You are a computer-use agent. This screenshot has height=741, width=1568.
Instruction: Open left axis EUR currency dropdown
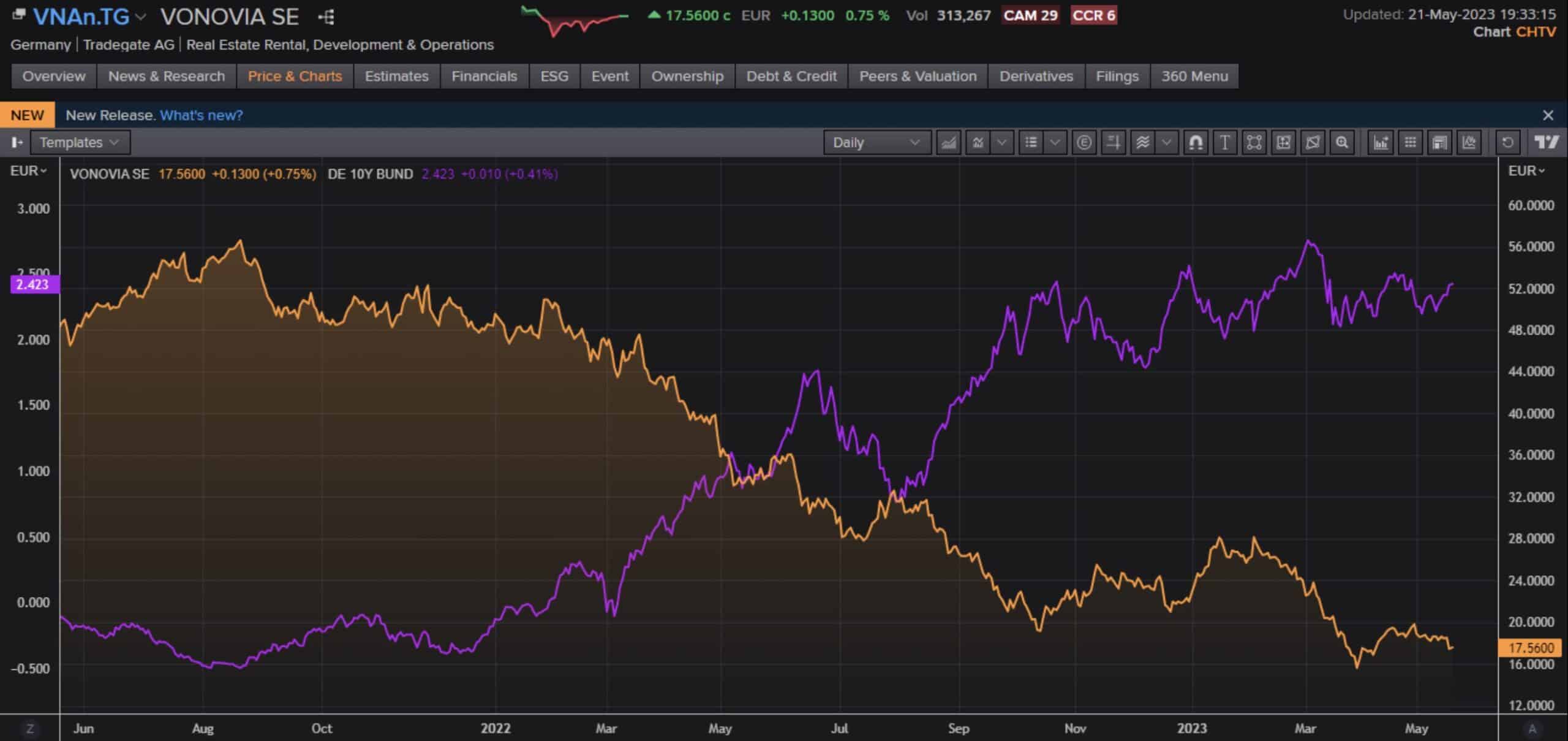[28, 171]
